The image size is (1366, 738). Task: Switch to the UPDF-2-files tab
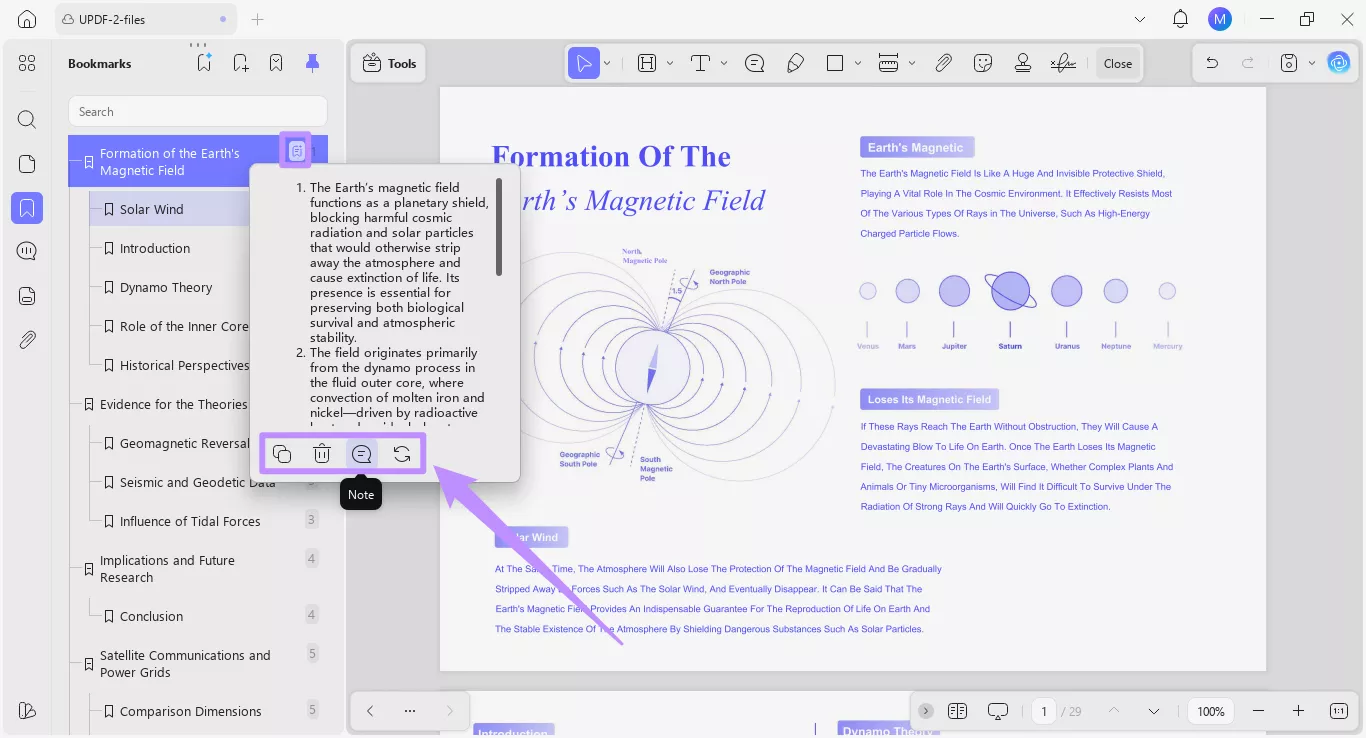146,19
